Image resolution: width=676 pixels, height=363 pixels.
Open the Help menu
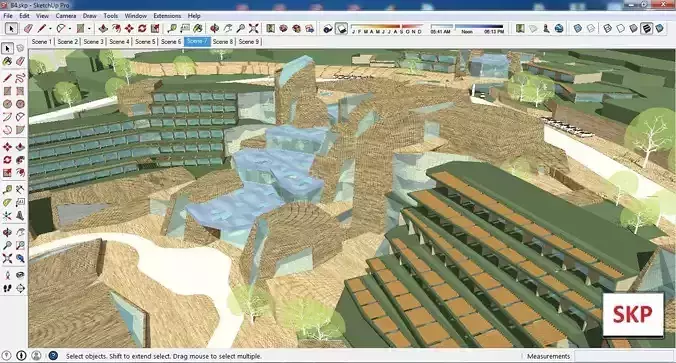click(194, 16)
